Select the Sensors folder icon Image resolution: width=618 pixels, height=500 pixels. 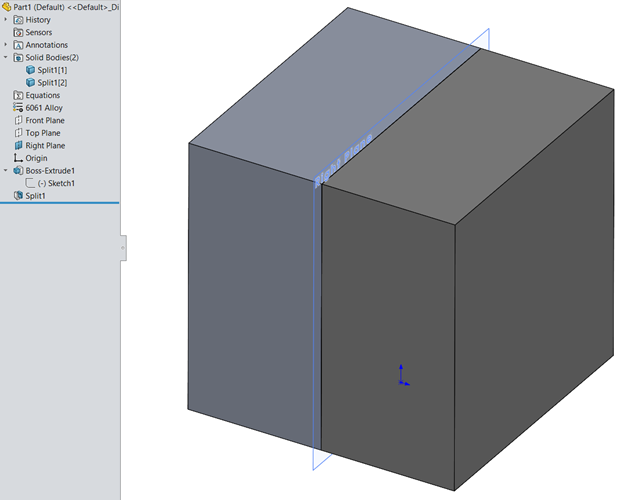tap(18, 32)
